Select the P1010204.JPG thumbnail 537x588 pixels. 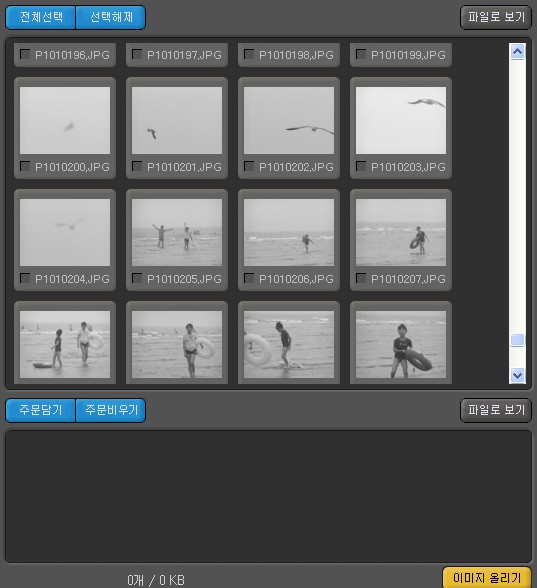pyautogui.click(x=65, y=232)
